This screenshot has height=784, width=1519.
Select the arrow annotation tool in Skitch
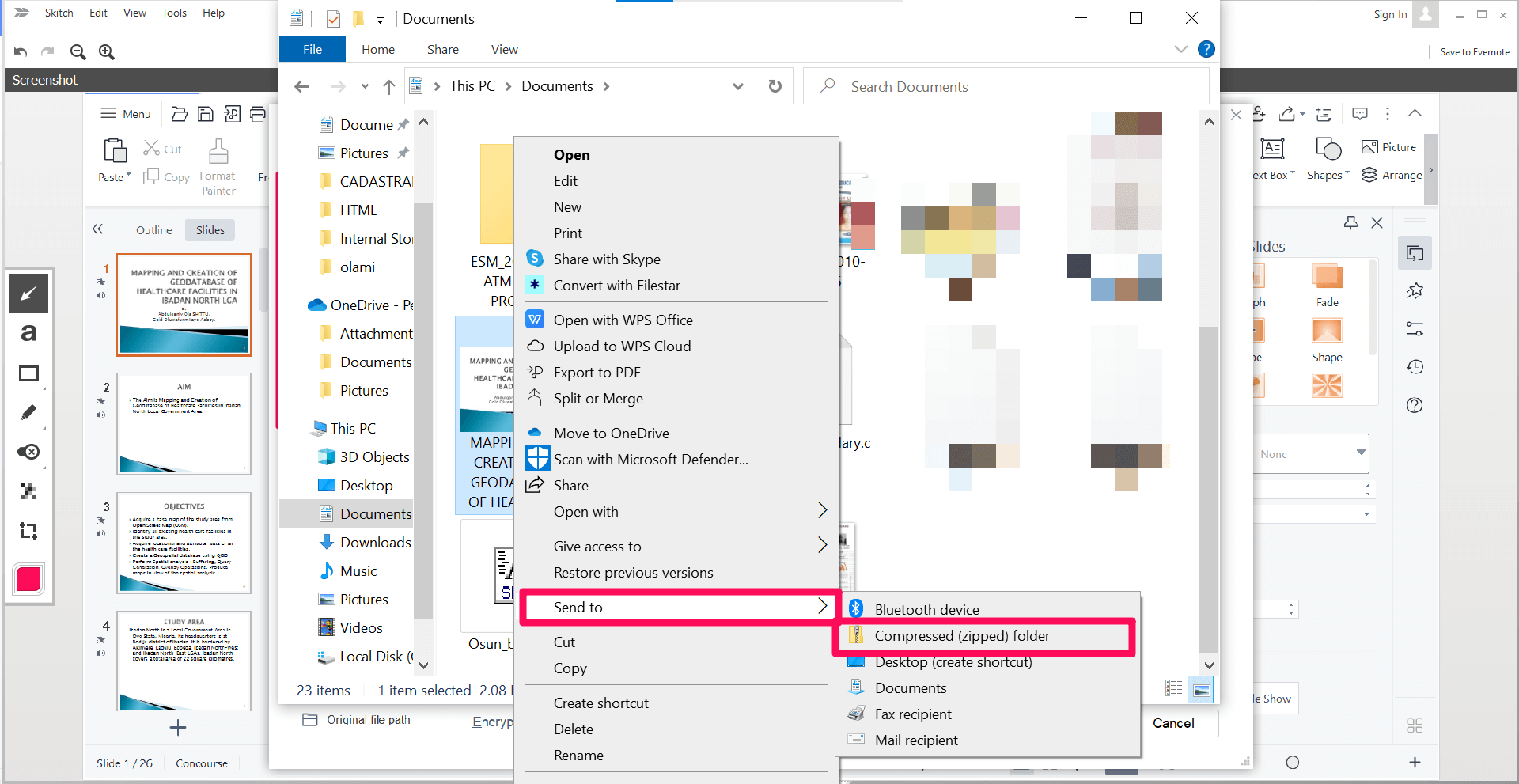click(28, 293)
